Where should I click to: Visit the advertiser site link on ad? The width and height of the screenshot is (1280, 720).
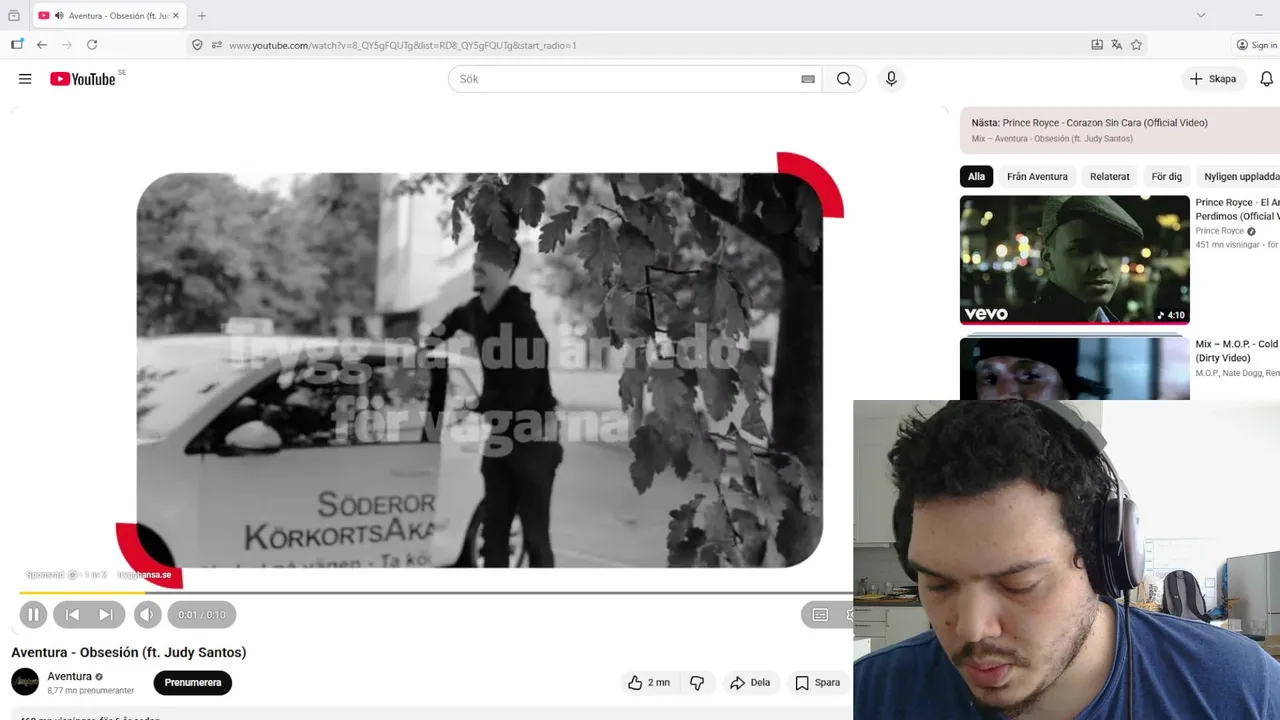[144, 575]
